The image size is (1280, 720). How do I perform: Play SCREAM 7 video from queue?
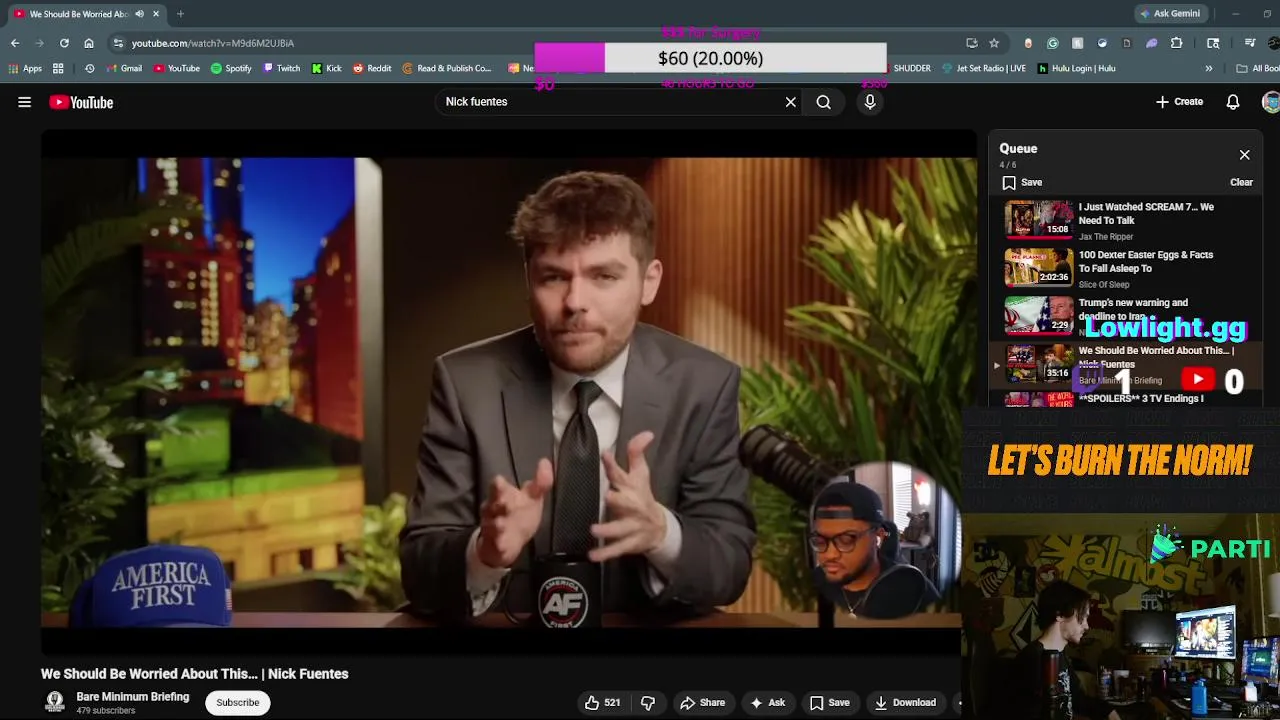pos(1038,219)
